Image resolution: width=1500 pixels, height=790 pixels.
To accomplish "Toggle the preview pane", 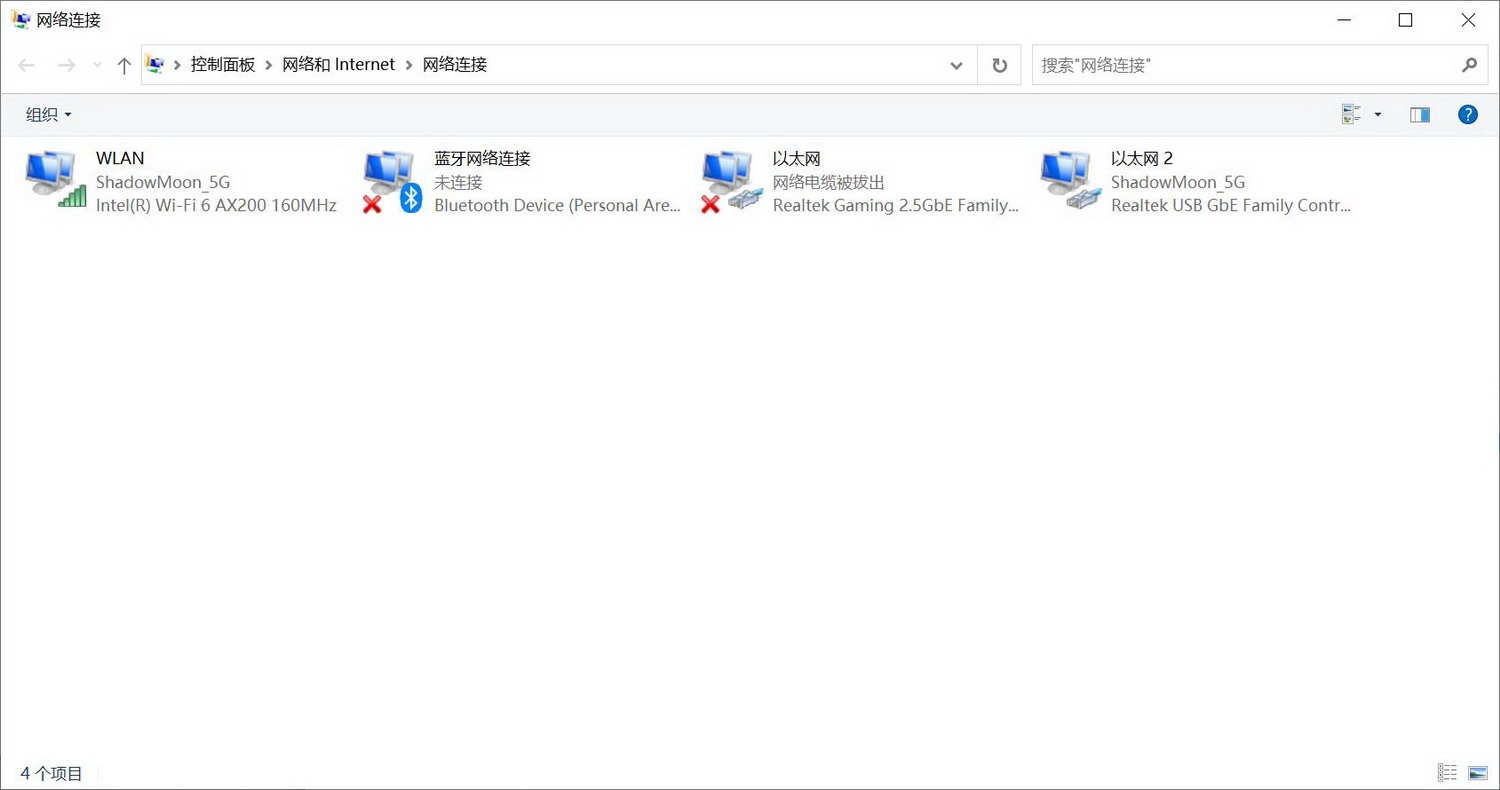I will coord(1420,115).
